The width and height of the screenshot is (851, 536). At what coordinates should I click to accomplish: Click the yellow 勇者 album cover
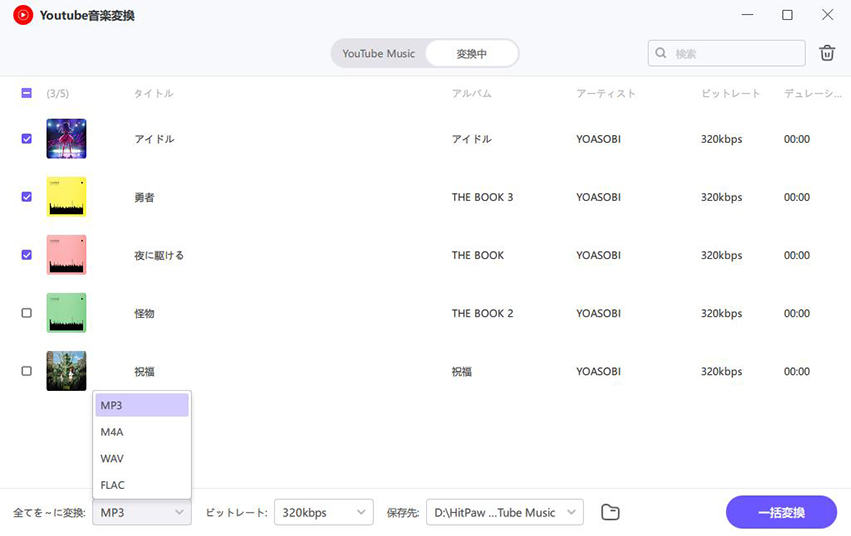click(66, 197)
